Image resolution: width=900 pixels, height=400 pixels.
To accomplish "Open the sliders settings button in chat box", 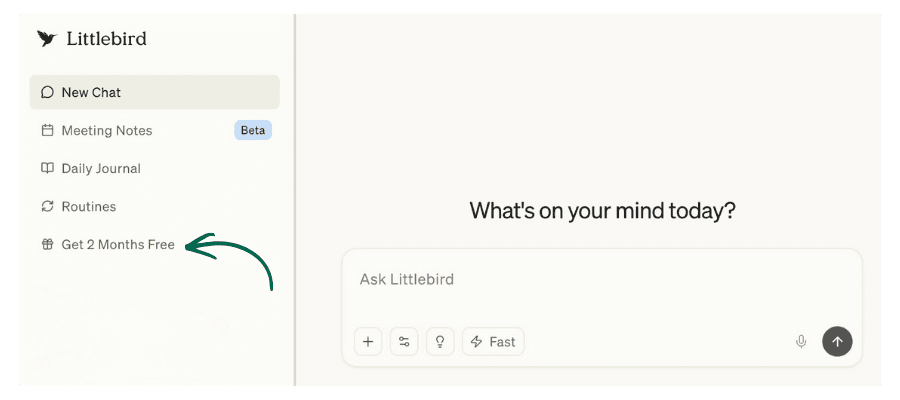I will [x=404, y=342].
